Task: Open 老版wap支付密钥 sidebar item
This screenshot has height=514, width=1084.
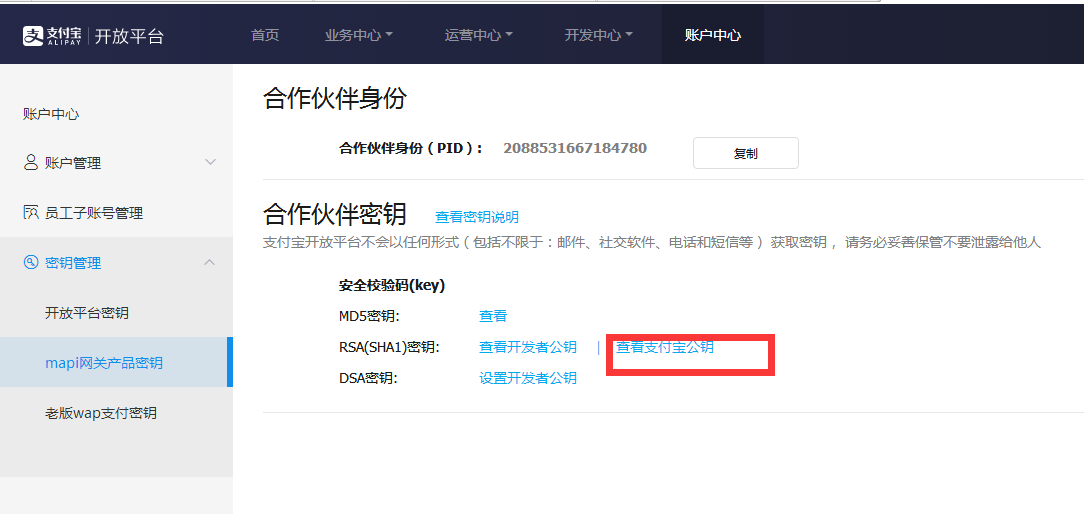Action: [101, 413]
